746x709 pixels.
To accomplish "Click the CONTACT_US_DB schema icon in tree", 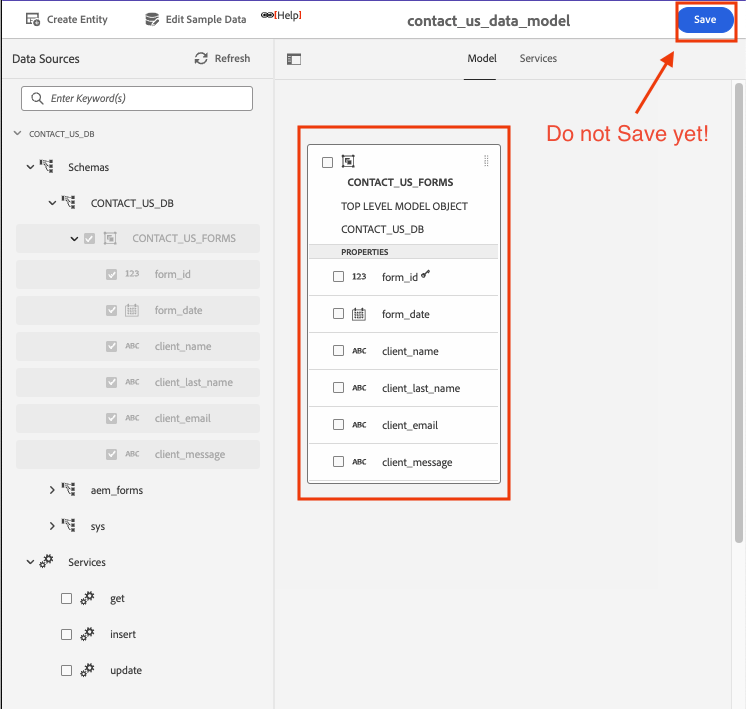I will pyautogui.click(x=69, y=203).
